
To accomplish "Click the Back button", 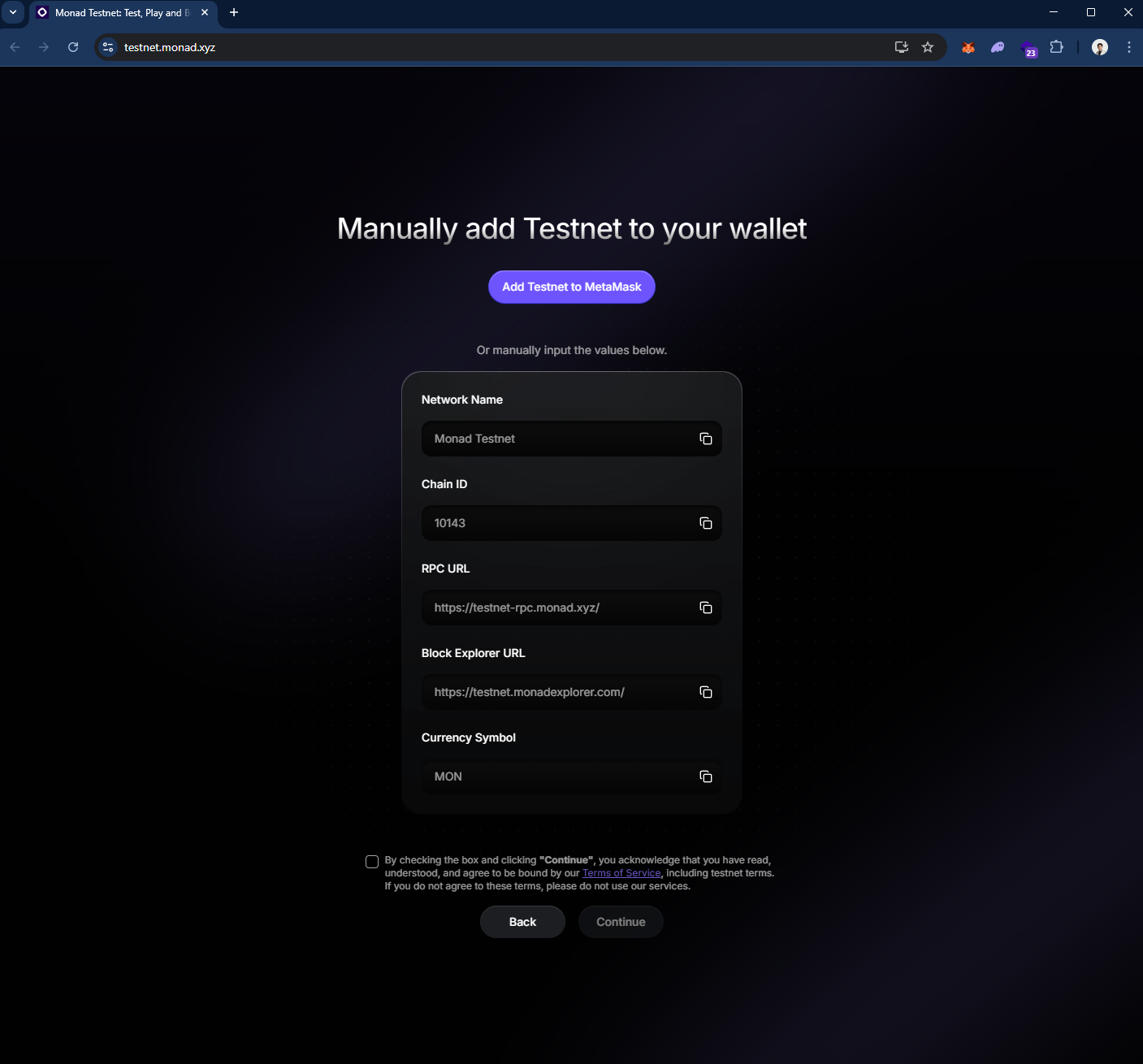I will (x=522, y=922).
